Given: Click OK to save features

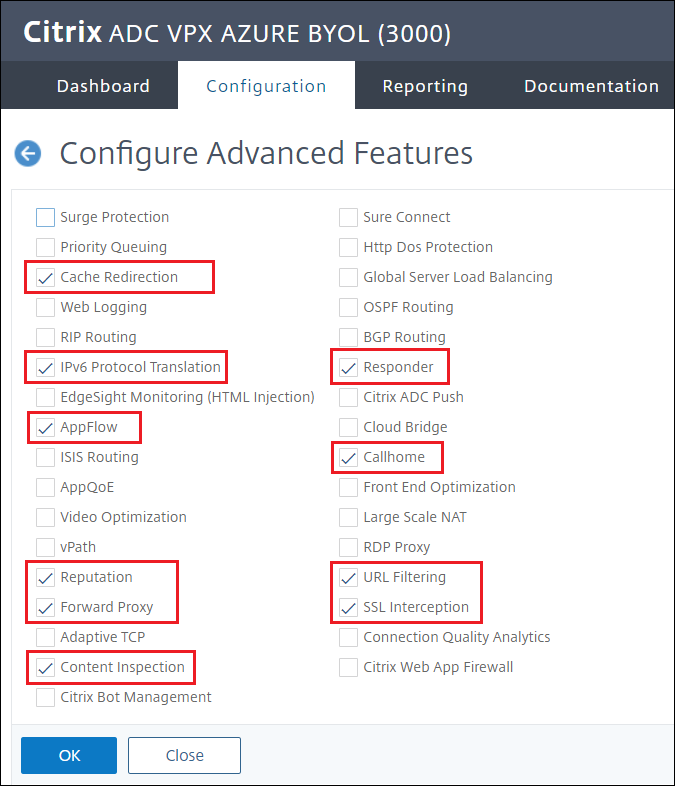Looking at the screenshot, I should (x=69, y=755).
